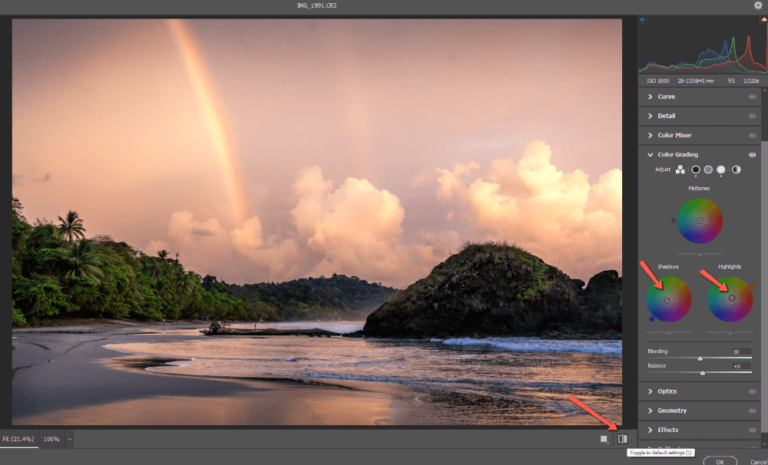
Task: Click the Blending value field
Action: point(741,351)
